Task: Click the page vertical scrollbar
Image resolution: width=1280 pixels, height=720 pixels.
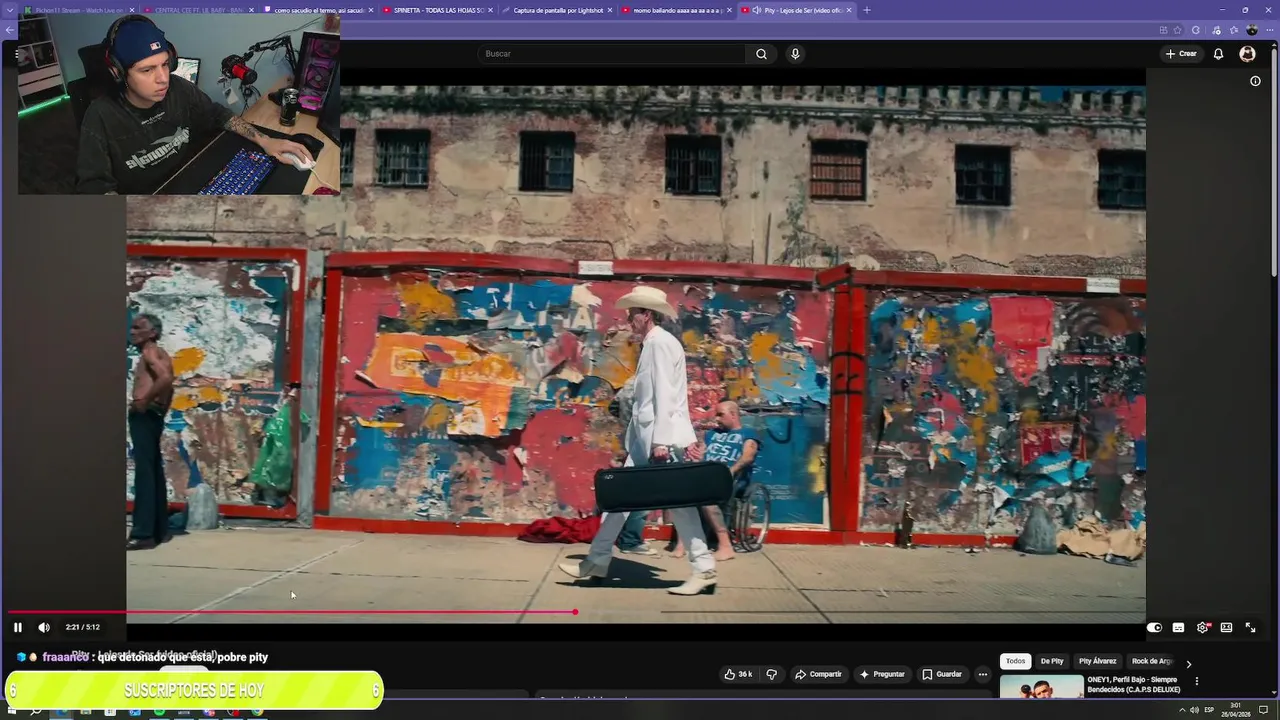Action: pos(1274,165)
